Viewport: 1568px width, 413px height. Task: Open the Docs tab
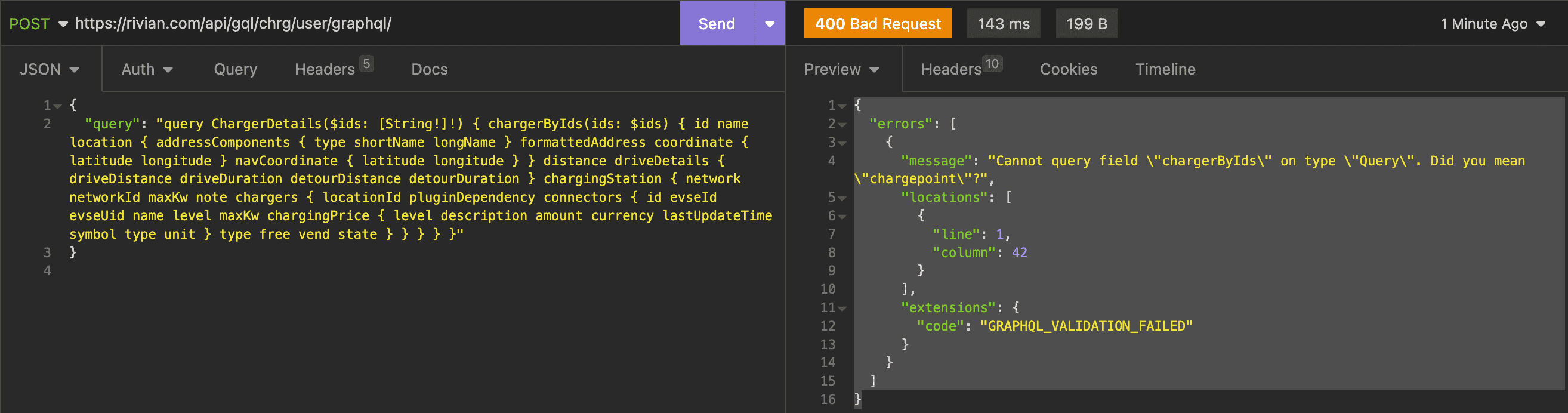[430, 69]
